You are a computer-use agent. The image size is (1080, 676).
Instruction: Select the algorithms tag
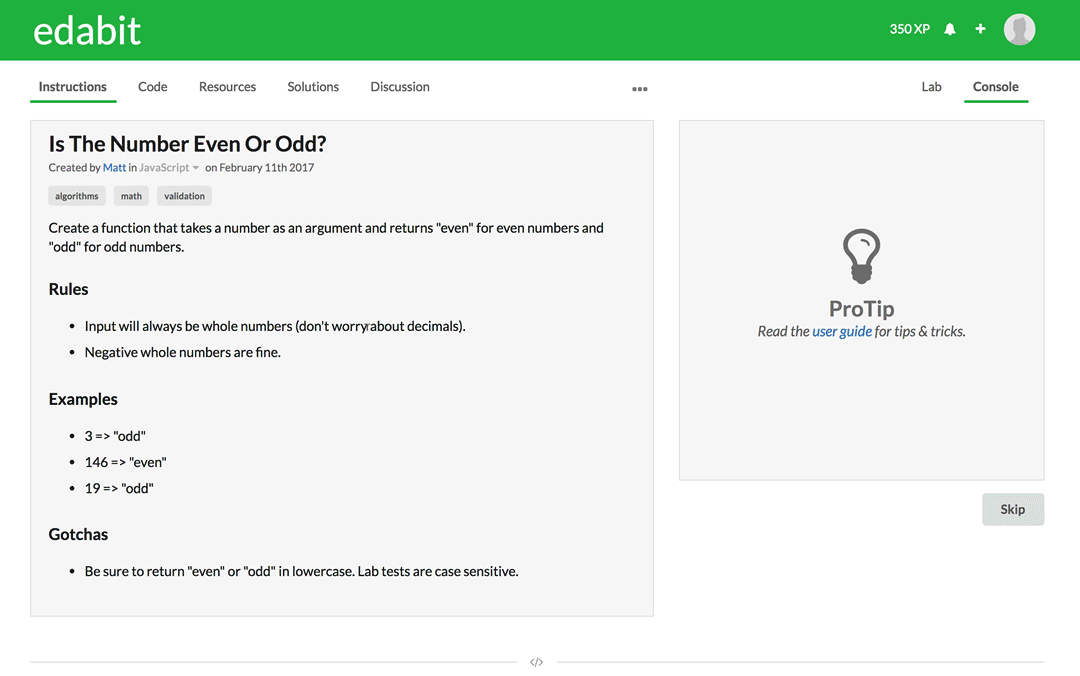coord(76,195)
